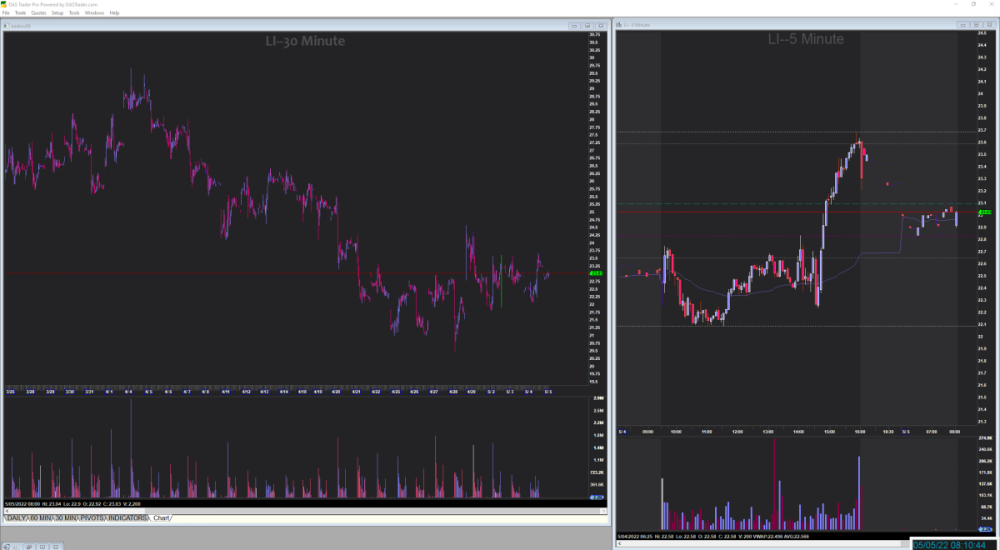Switch to the DAILY chart tab
Screen dimensions: 1000x550
[16, 518]
